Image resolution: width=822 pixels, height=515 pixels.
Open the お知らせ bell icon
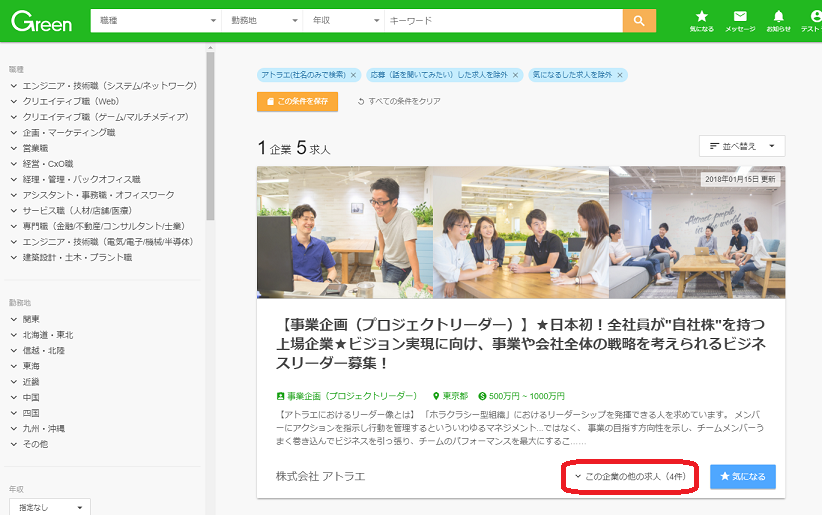(778, 21)
